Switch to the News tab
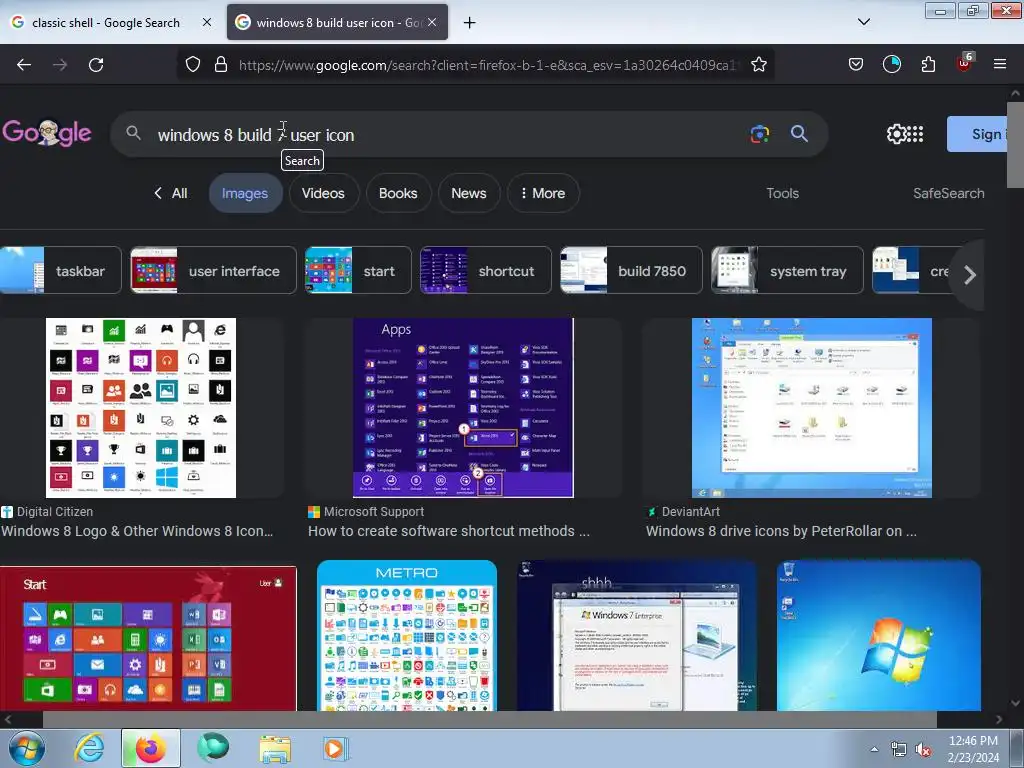The width and height of the screenshot is (1024, 768). coord(469,193)
